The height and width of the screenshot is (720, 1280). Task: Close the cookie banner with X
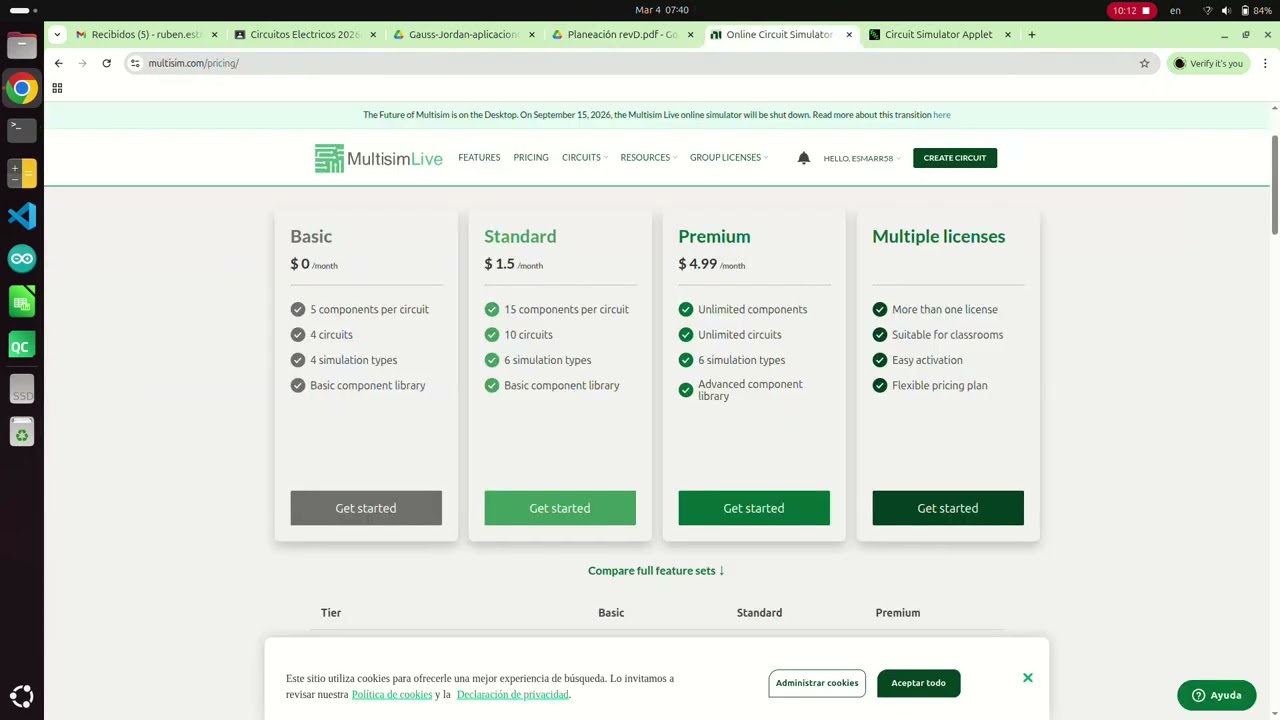1027,678
